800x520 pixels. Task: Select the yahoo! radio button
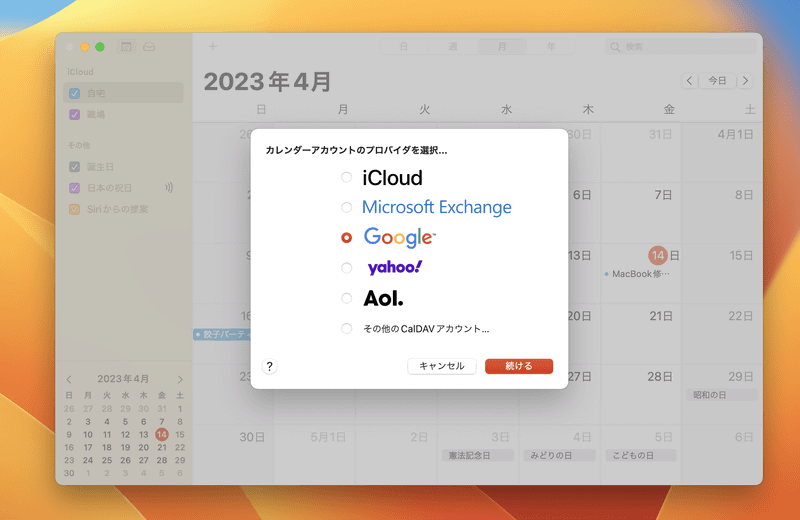(x=346, y=268)
